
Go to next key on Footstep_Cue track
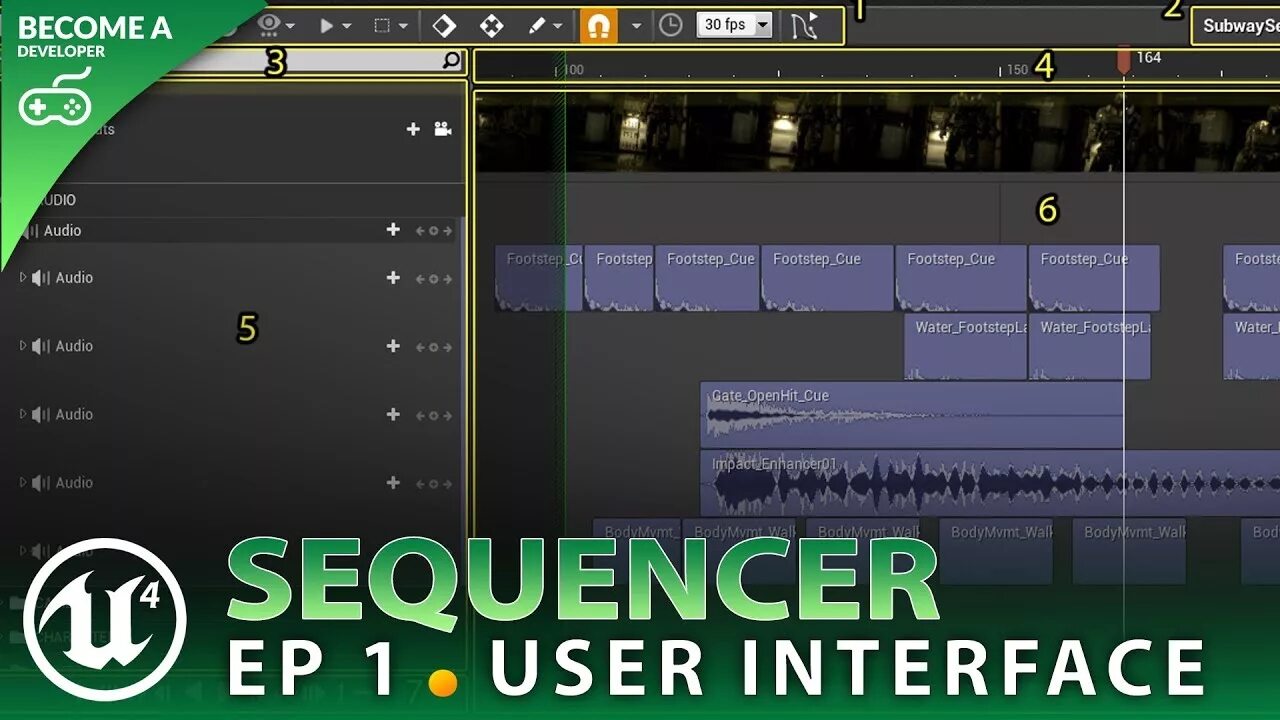[447, 279]
